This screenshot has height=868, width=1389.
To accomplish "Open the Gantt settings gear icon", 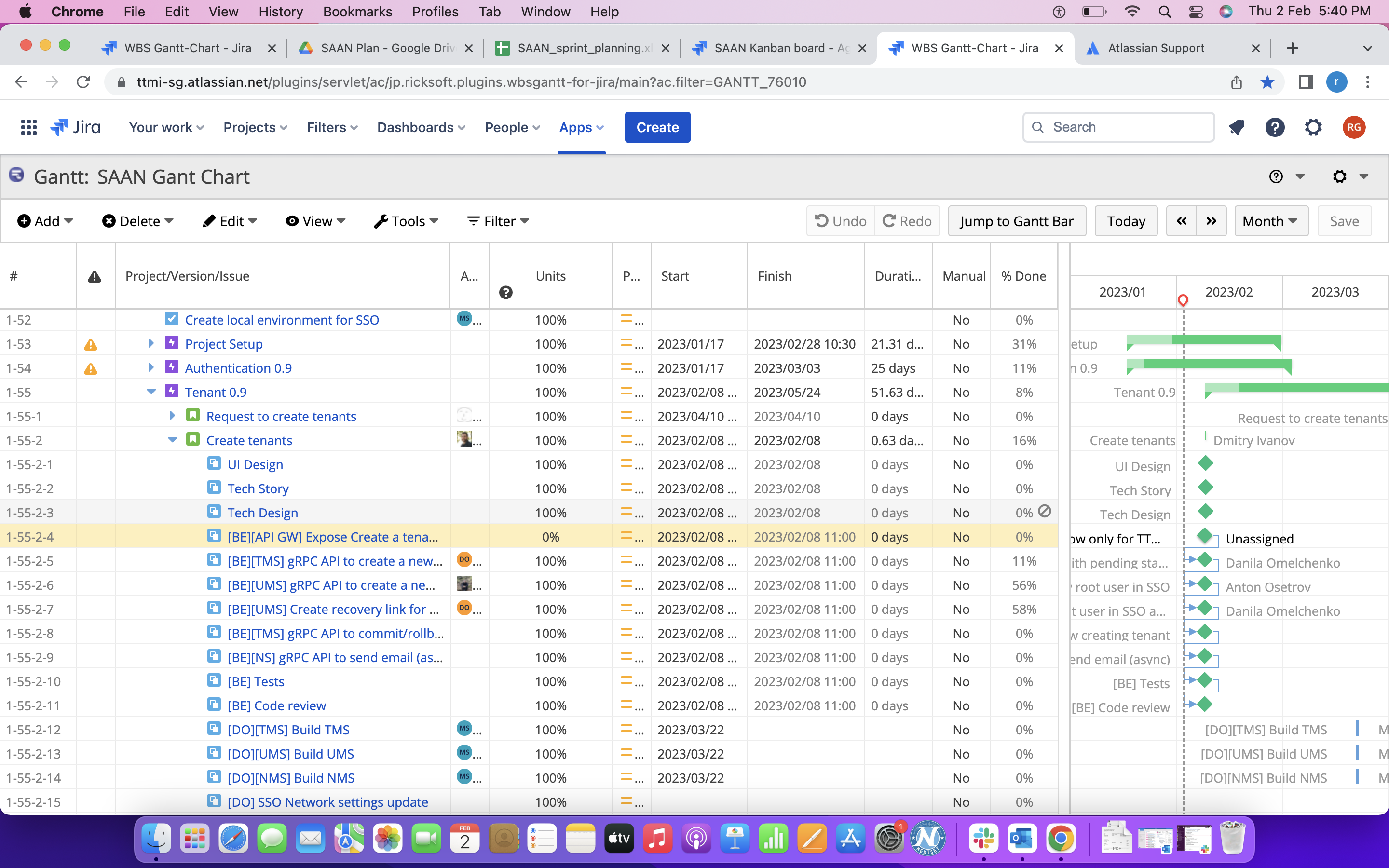I will 1340,177.
